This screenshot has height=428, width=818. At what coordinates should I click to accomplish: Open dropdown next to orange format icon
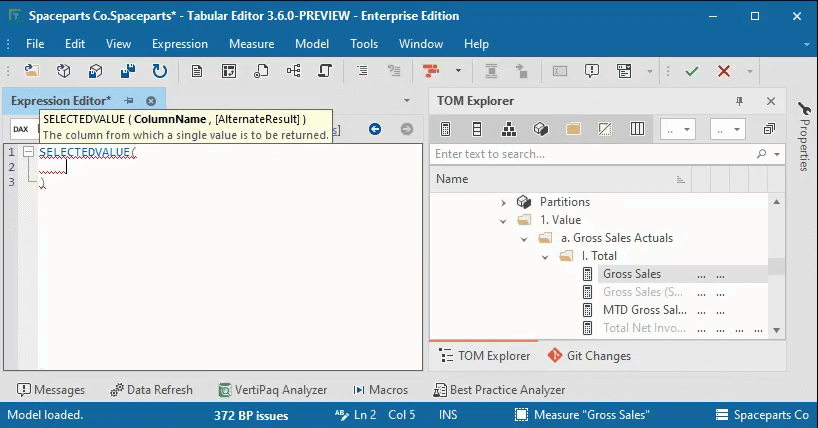tap(458, 70)
